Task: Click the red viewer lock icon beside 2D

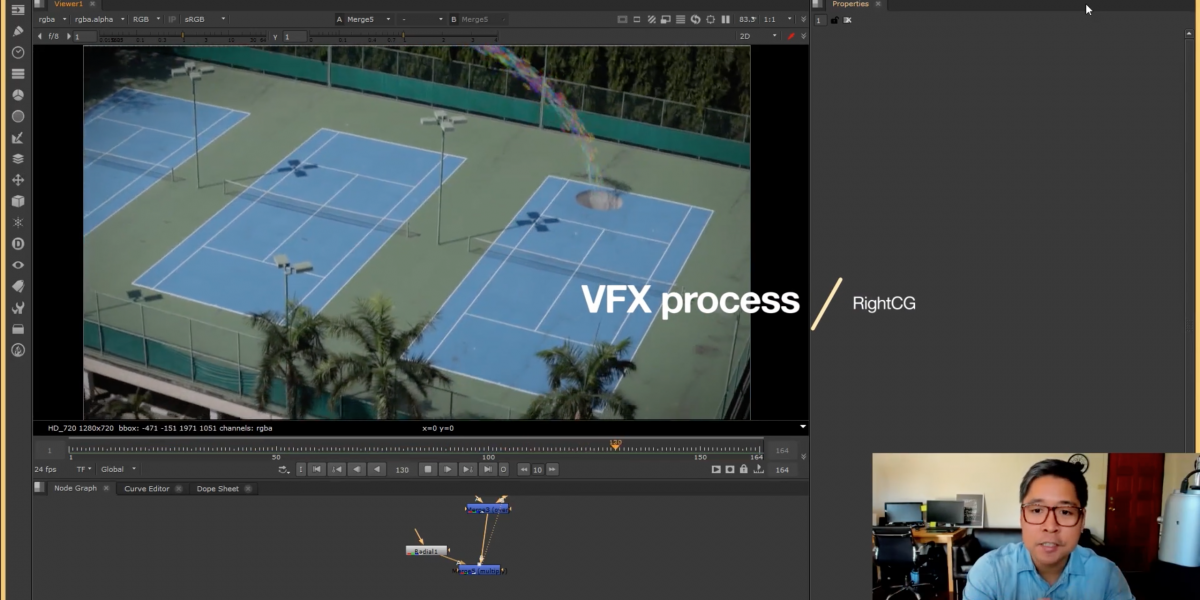Action: (790, 36)
